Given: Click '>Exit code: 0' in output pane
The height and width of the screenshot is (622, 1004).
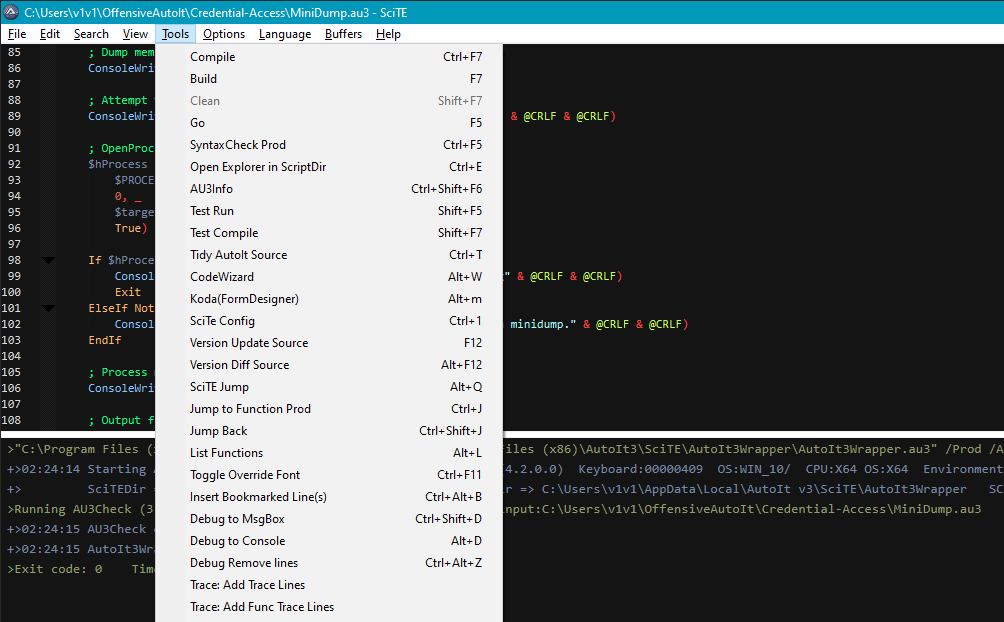Looking at the screenshot, I should click(x=54, y=569).
